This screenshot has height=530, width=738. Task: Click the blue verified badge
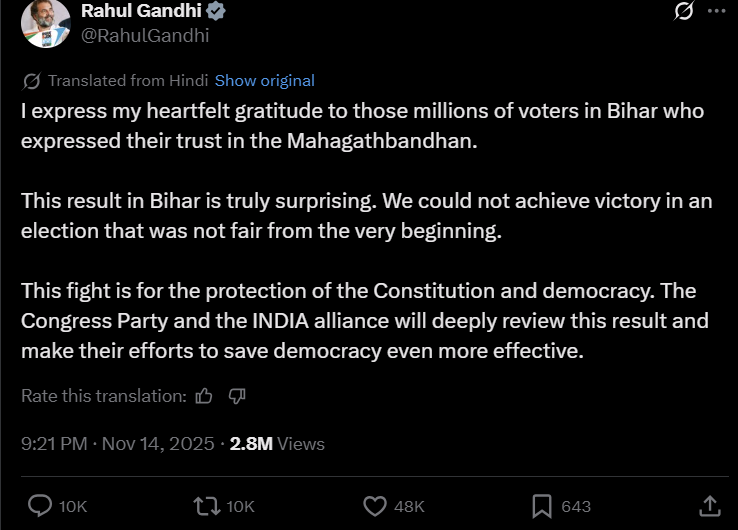pos(216,11)
